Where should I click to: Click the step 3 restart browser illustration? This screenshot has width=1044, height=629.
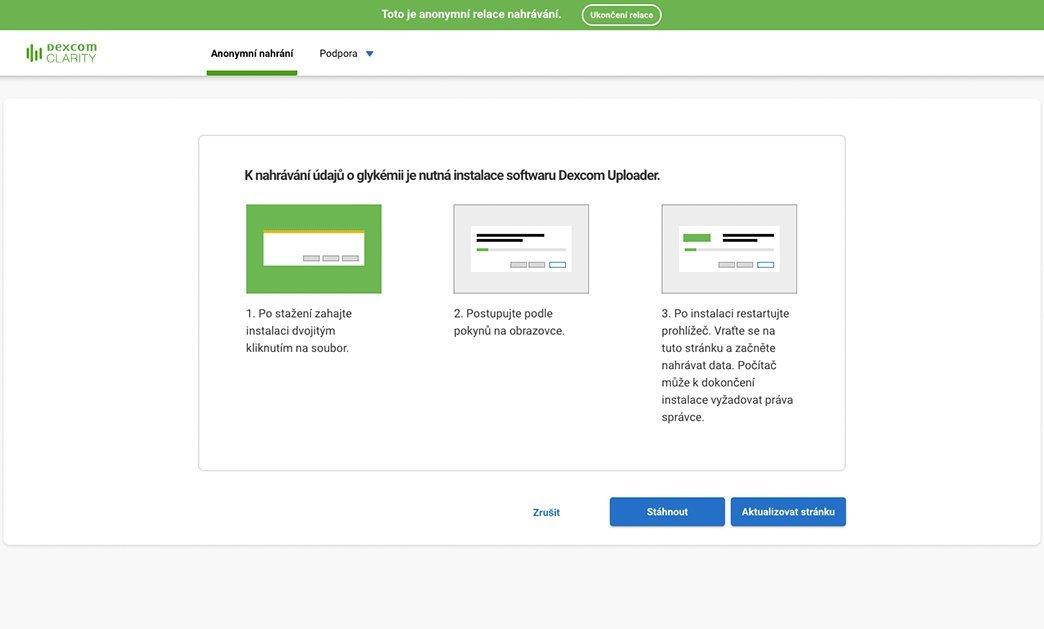pos(729,249)
